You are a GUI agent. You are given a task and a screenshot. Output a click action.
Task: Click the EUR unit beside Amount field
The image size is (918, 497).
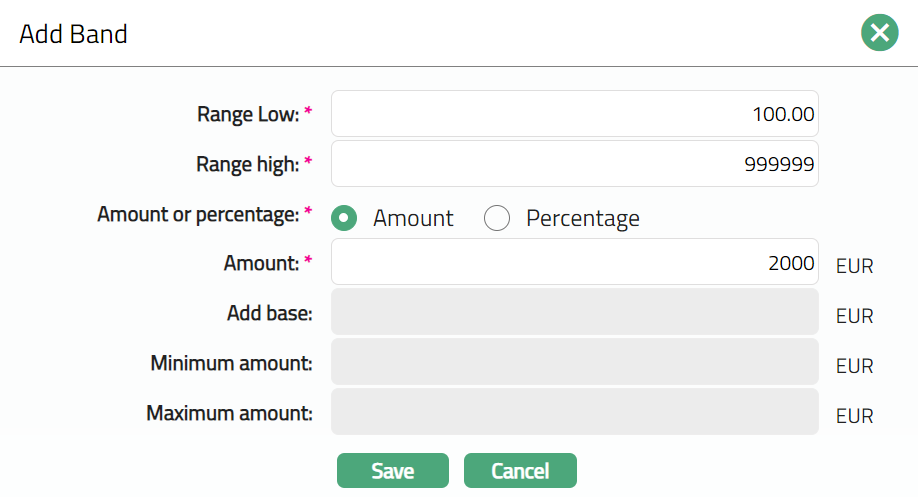point(855,266)
